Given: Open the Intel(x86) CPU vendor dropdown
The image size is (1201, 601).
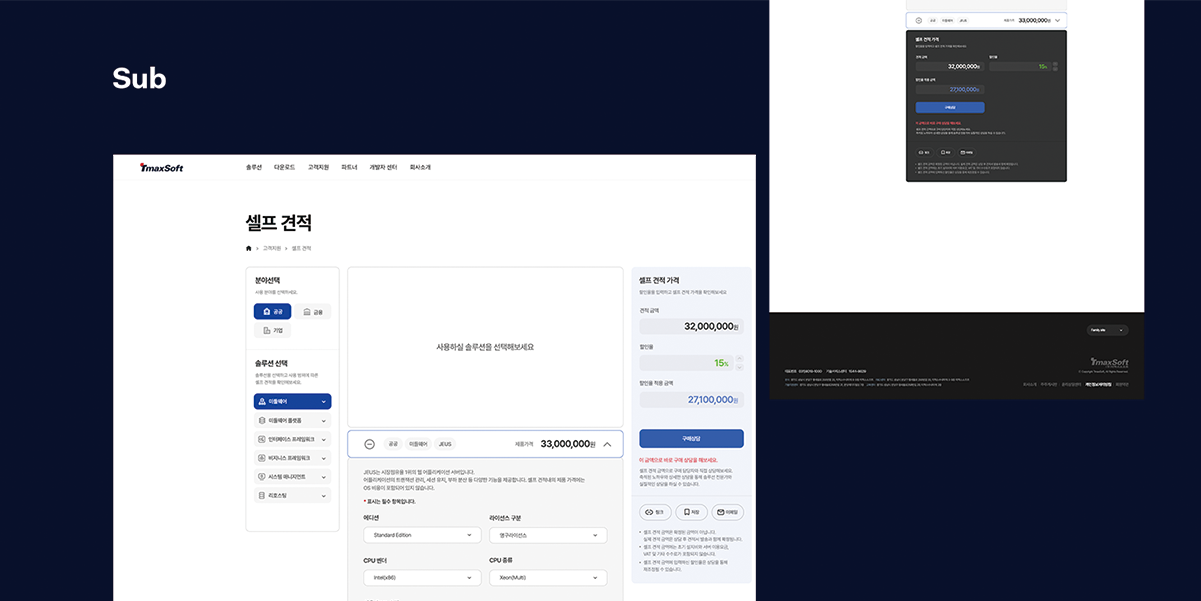Looking at the screenshot, I should point(422,577).
